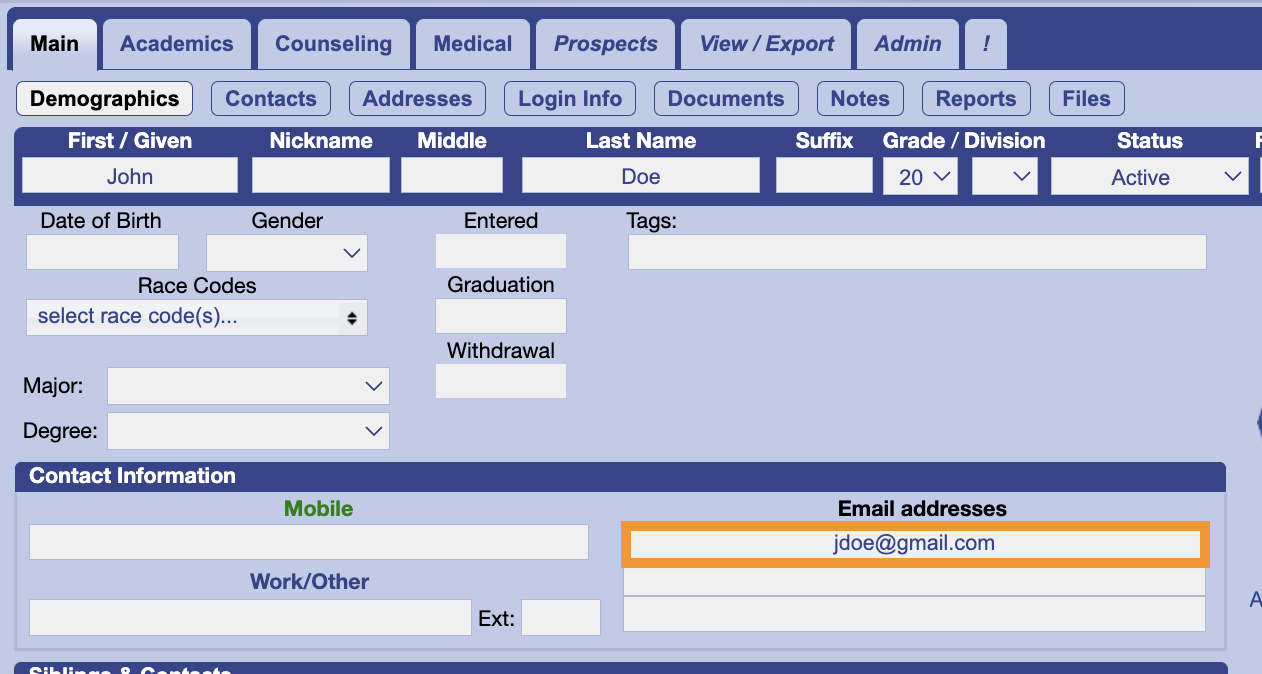Expand the Grade dropdown showing 20
The height and width of the screenshot is (674, 1262).
[920, 177]
